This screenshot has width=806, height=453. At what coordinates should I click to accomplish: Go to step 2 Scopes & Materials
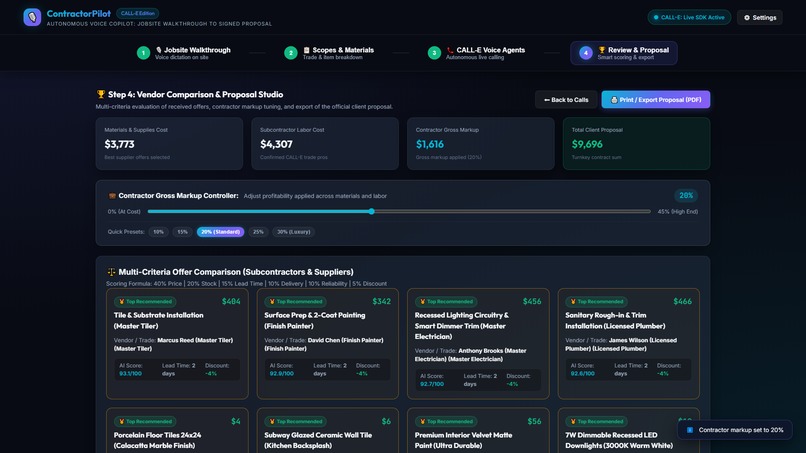click(329, 53)
